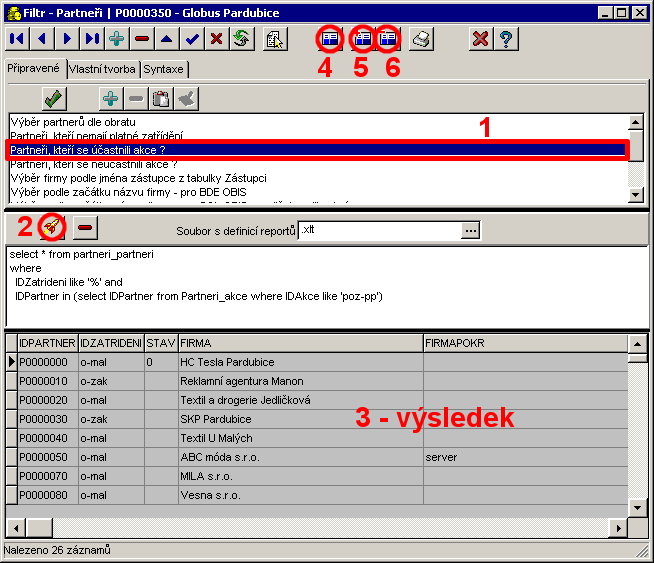The height and width of the screenshot is (563, 654).
Task: Run the filter with the circled icon 2
Action: coord(53,228)
